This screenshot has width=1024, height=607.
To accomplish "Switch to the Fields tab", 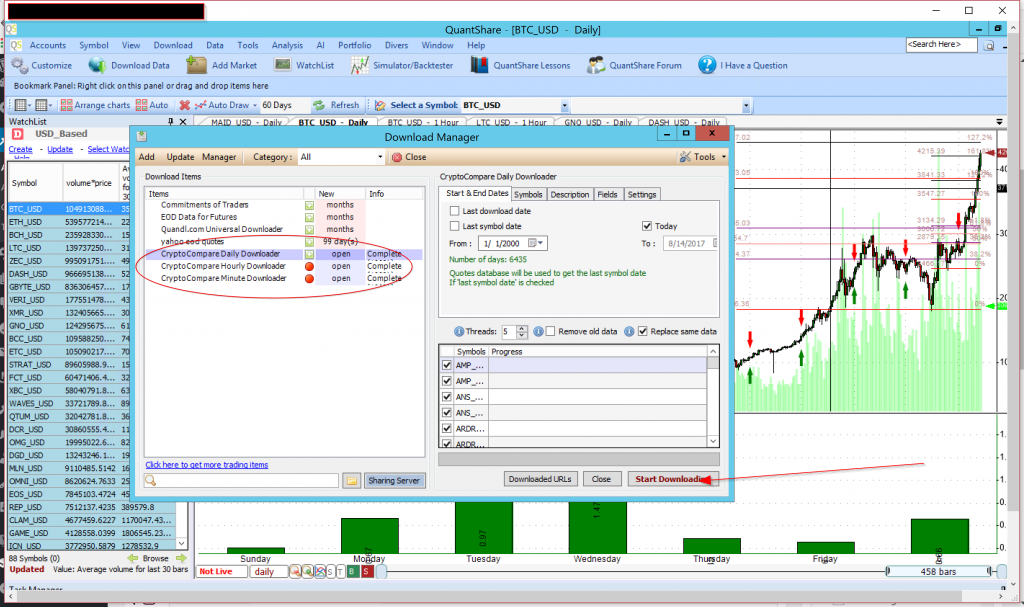I will click(x=607, y=195).
